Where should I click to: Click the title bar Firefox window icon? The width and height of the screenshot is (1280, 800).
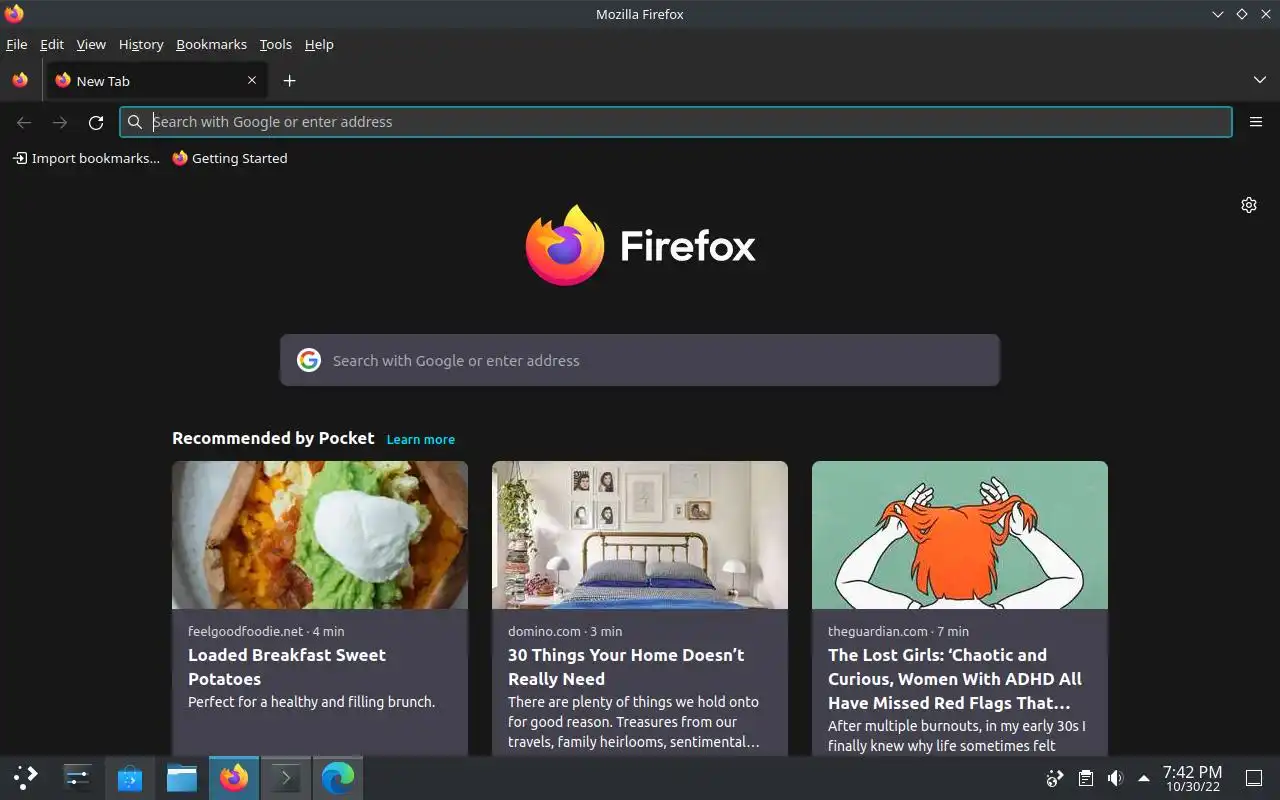click(14, 14)
